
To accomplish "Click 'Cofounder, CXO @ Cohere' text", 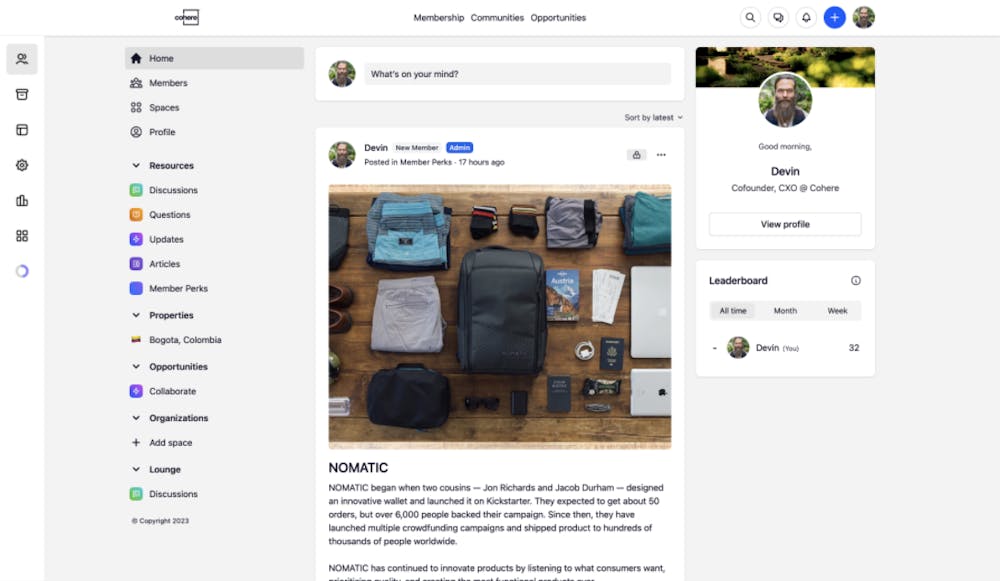I will pos(785,188).
